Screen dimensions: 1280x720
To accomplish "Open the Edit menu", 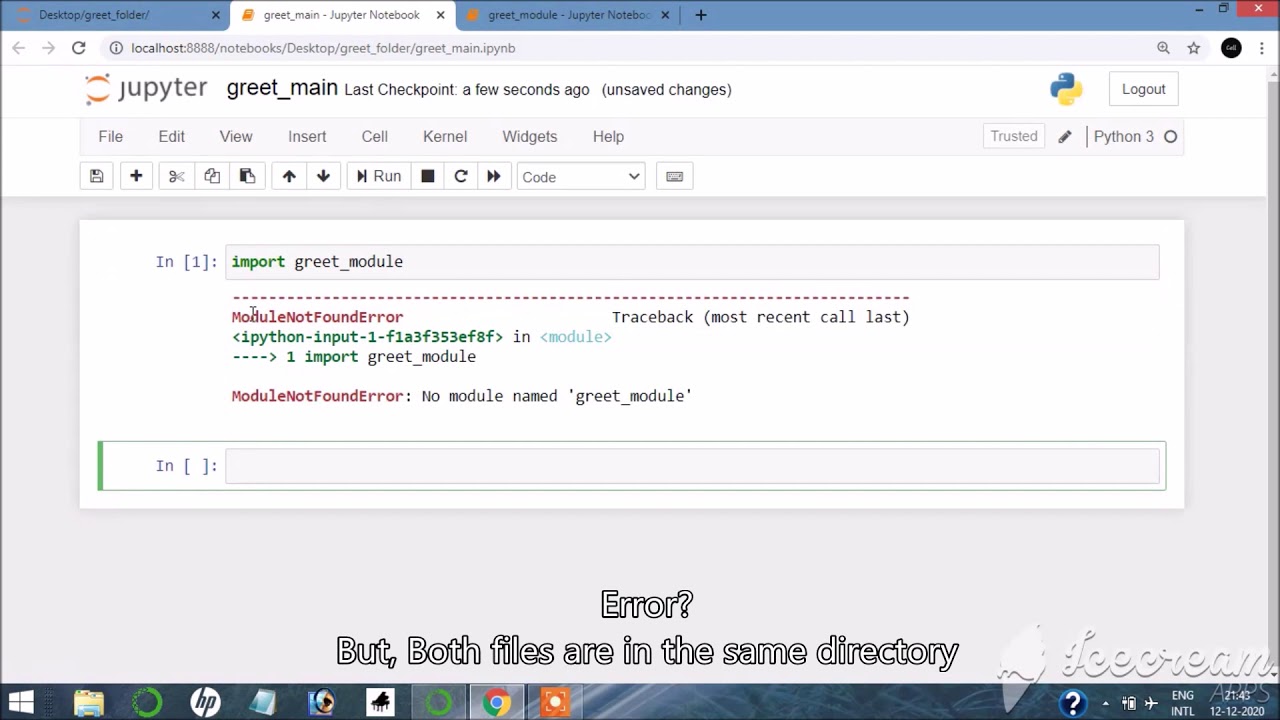I will click(171, 137).
